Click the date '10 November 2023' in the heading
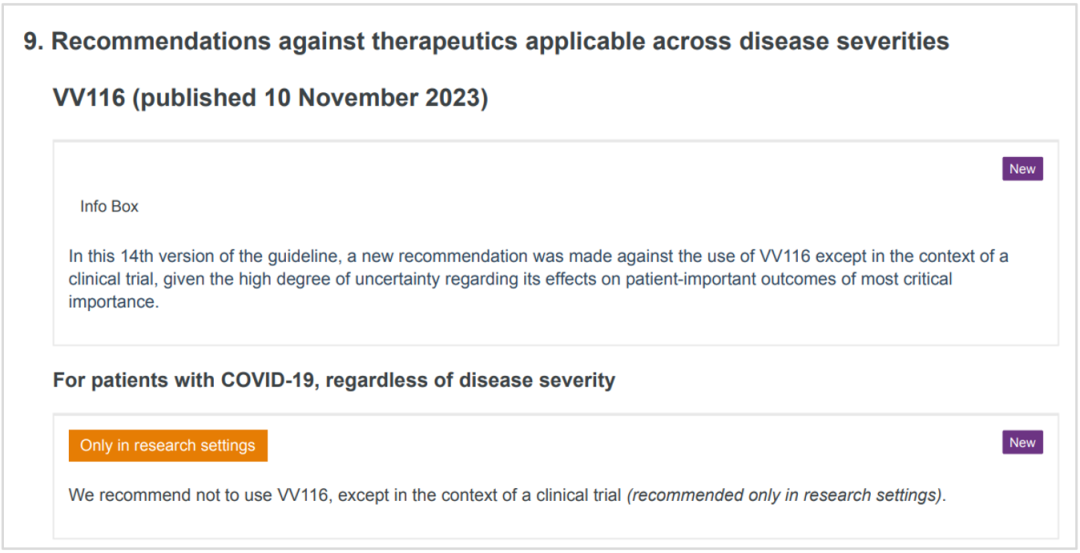Screen dimensions: 1080x553 [372, 98]
